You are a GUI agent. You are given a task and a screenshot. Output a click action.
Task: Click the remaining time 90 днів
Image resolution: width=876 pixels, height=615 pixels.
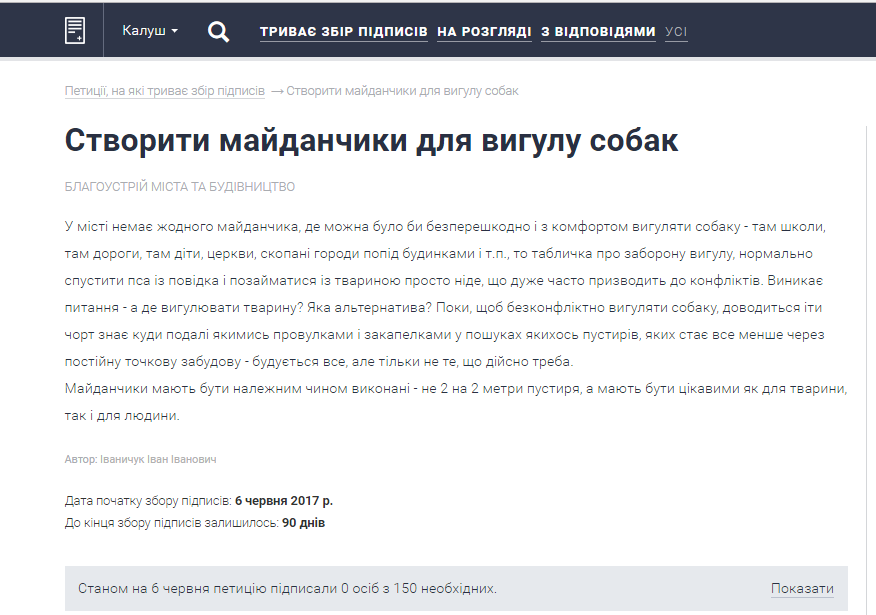coord(303,523)
